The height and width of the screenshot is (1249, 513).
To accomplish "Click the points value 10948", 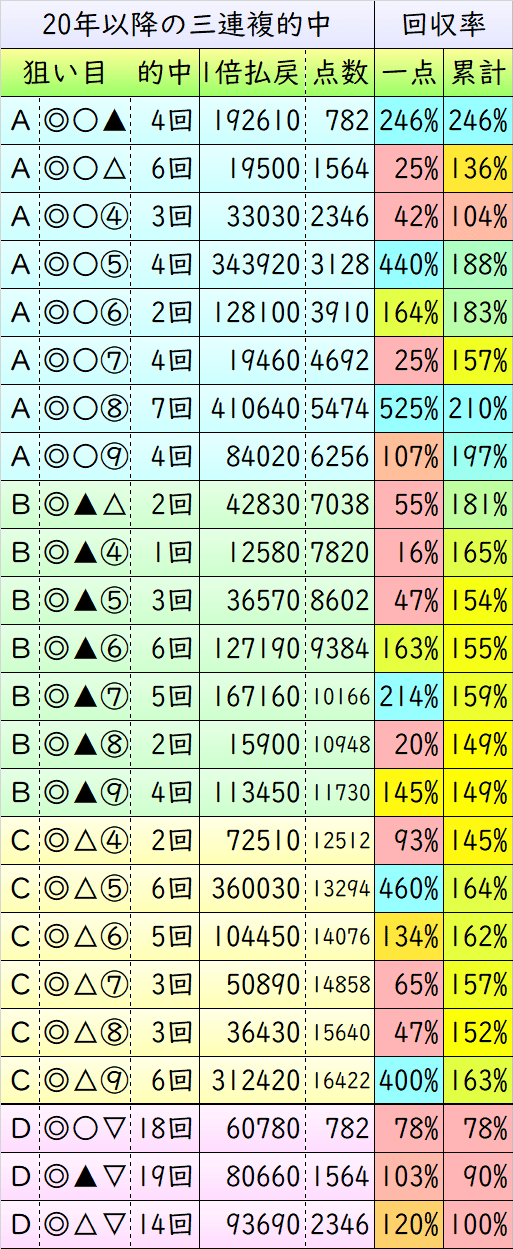I will pyautogui.click(x=341, y=745).
